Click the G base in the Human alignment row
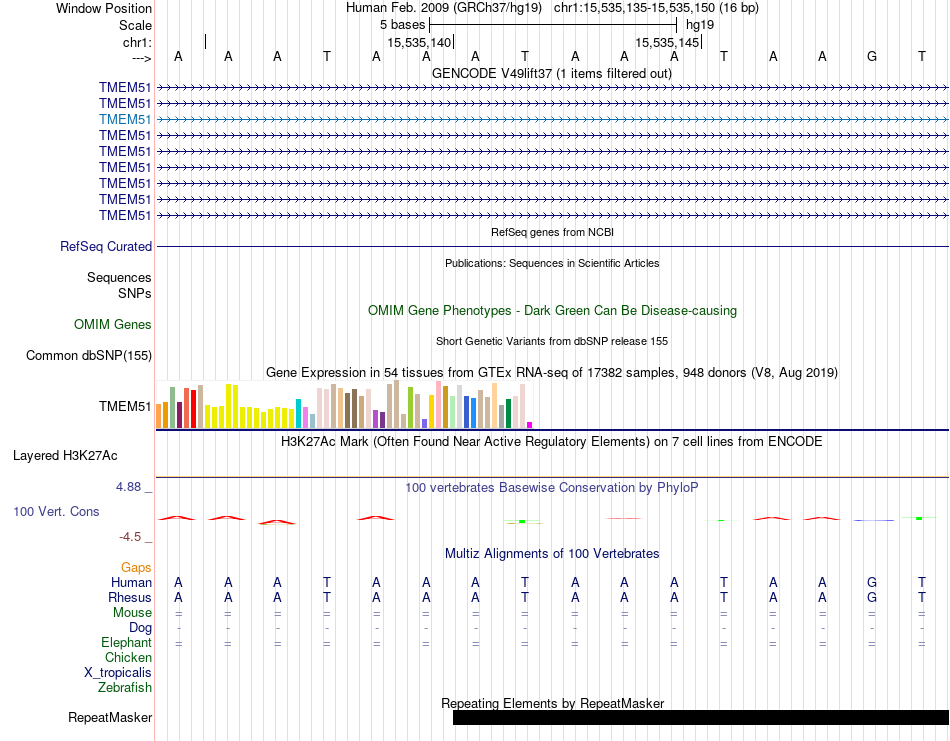This screenshot has height=741, width=950. [872, 582]
